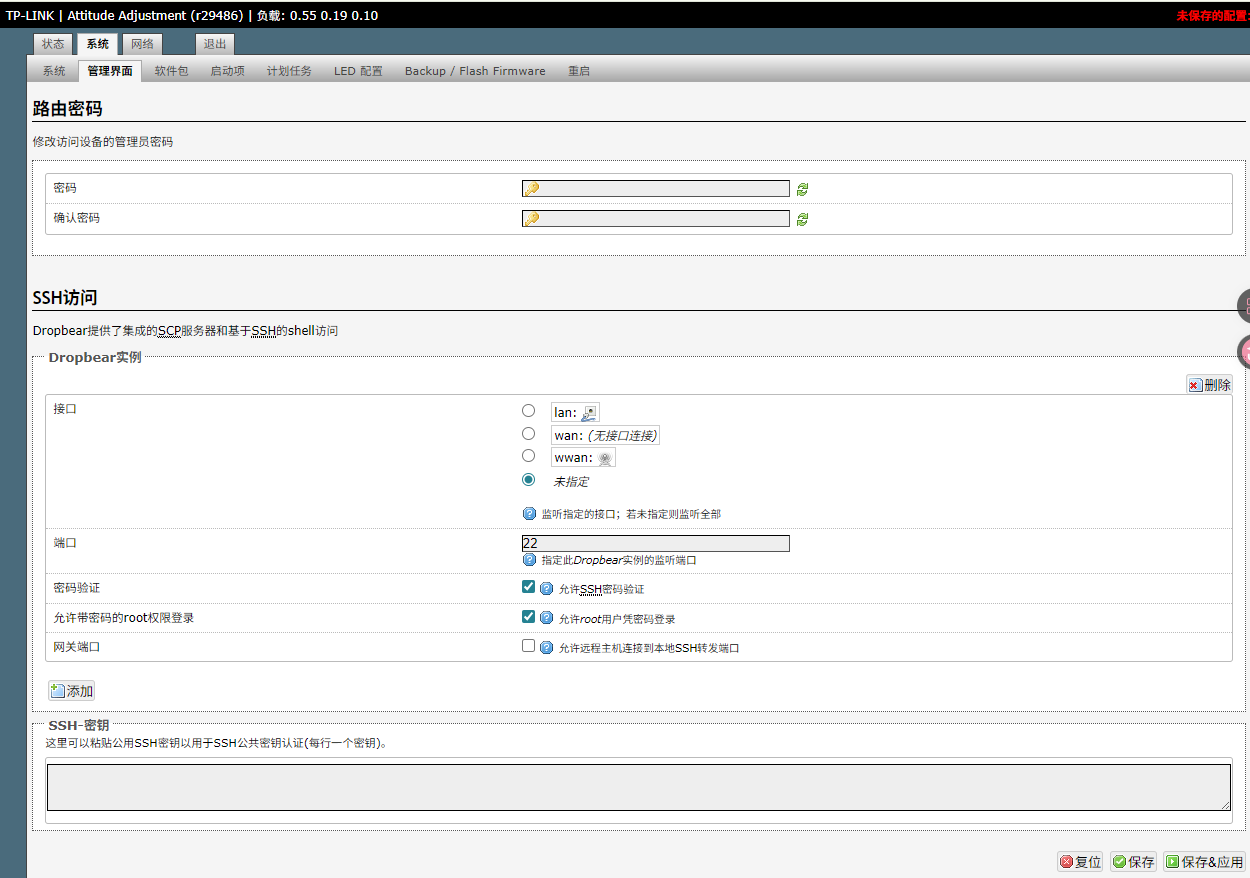Click the 保存 save button
Viewport: 1250px width, 878px height.
tap(1133, 862)
